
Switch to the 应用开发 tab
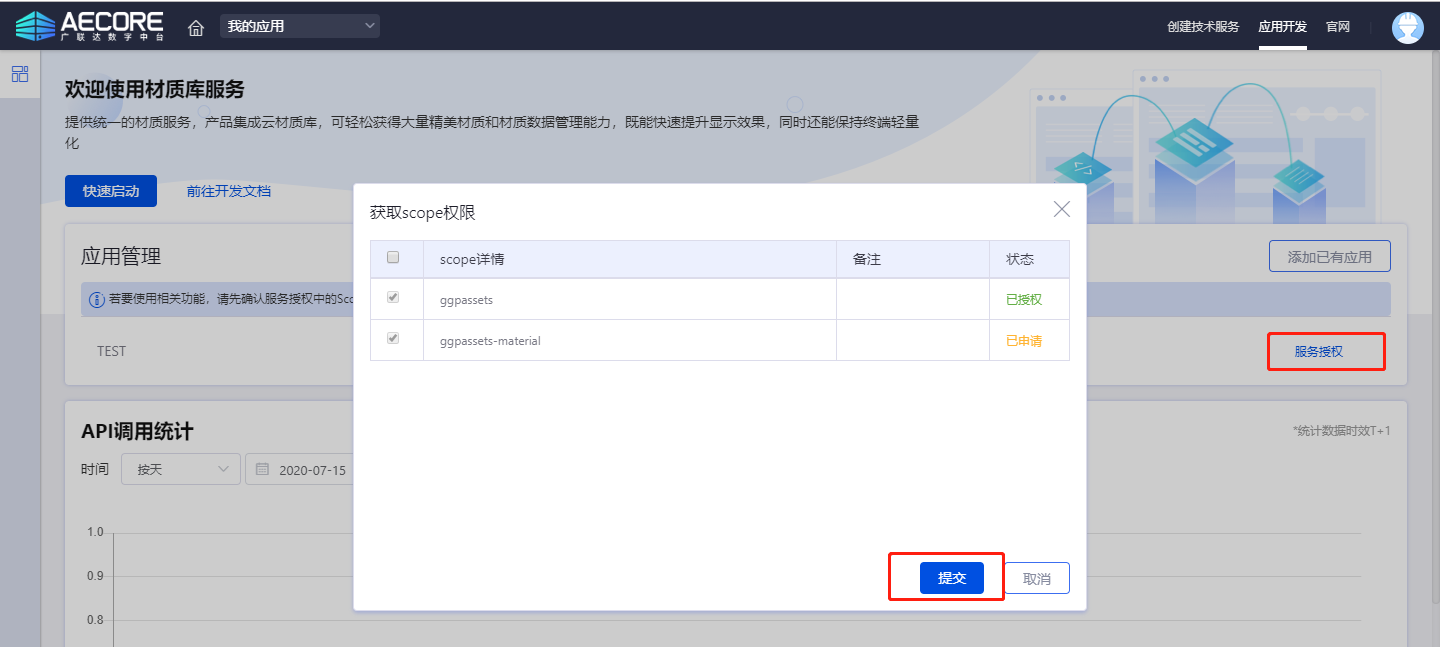tap(1282, 27)
